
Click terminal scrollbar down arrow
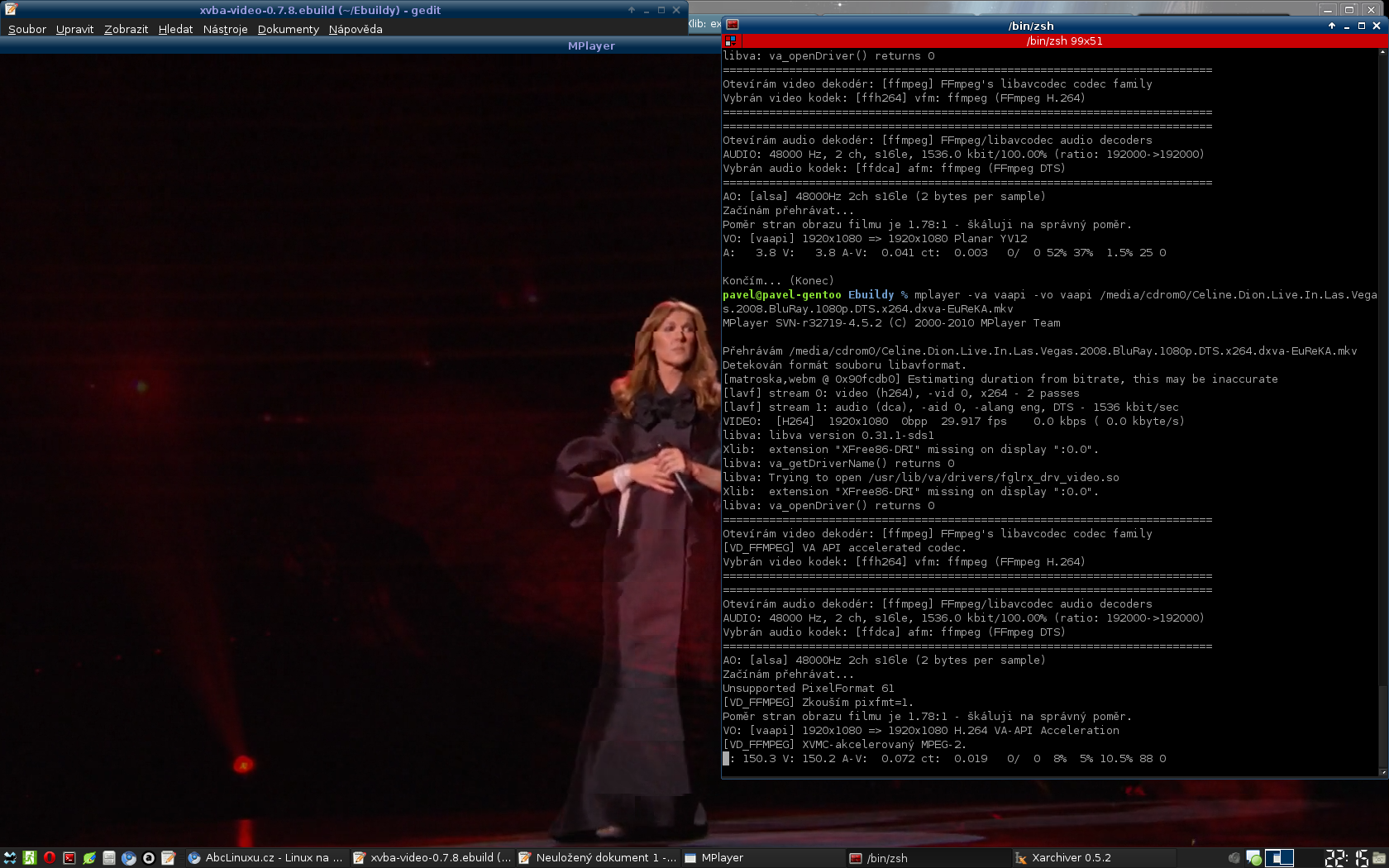(1384, 773)
